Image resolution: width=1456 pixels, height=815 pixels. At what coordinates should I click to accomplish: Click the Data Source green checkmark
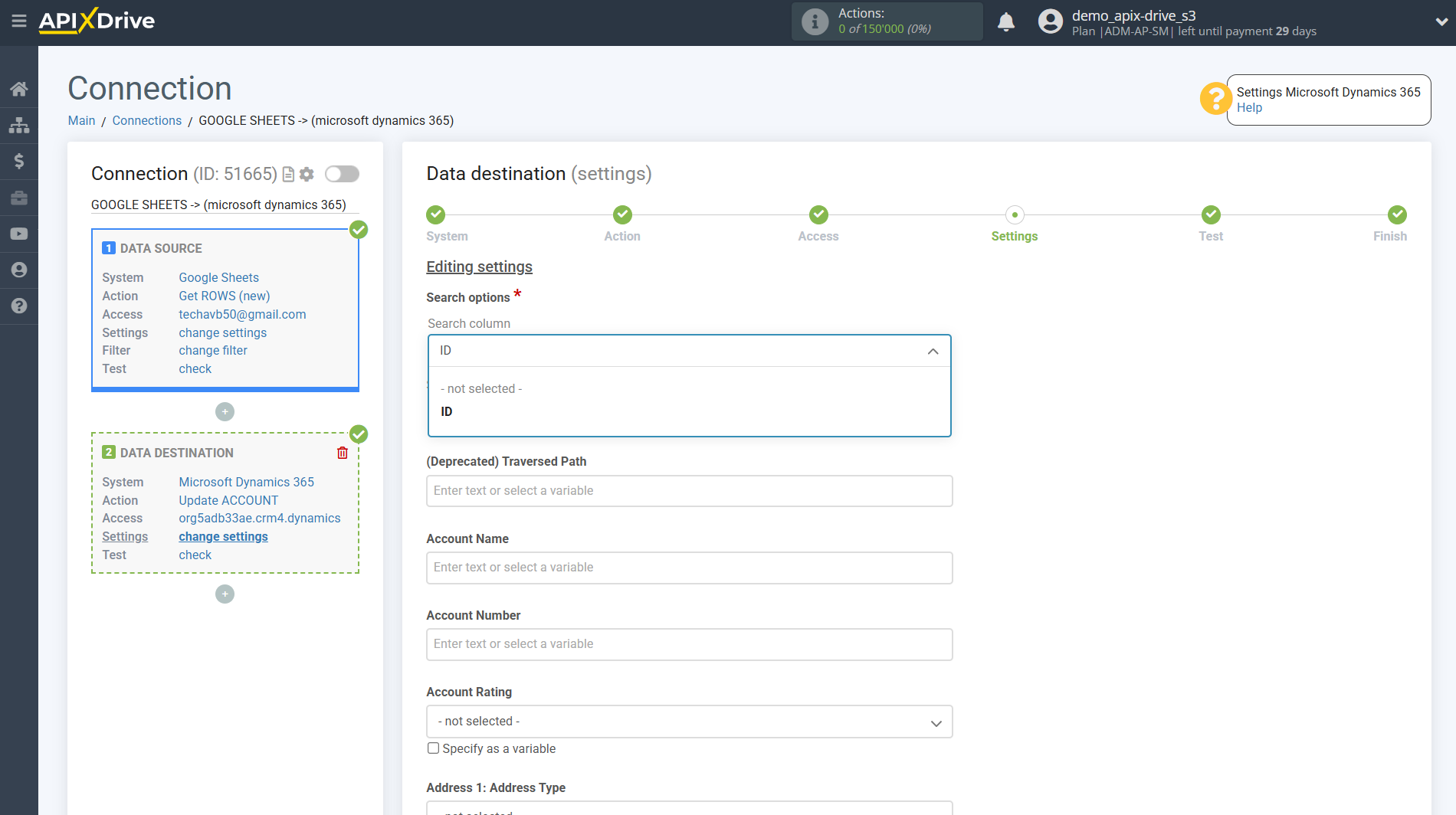click(359, 230)
